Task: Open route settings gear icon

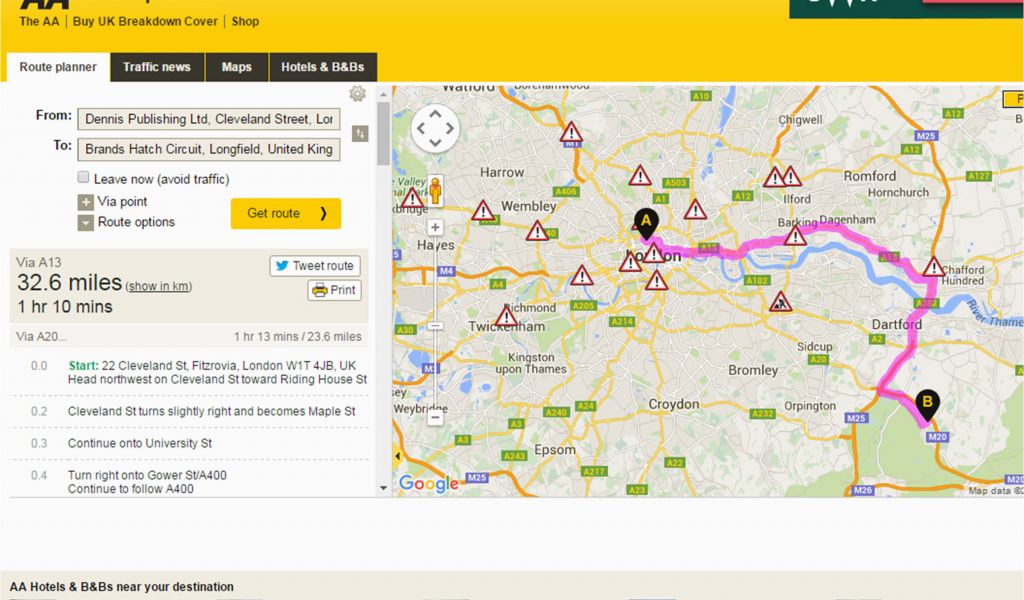Action: (357, 93)
